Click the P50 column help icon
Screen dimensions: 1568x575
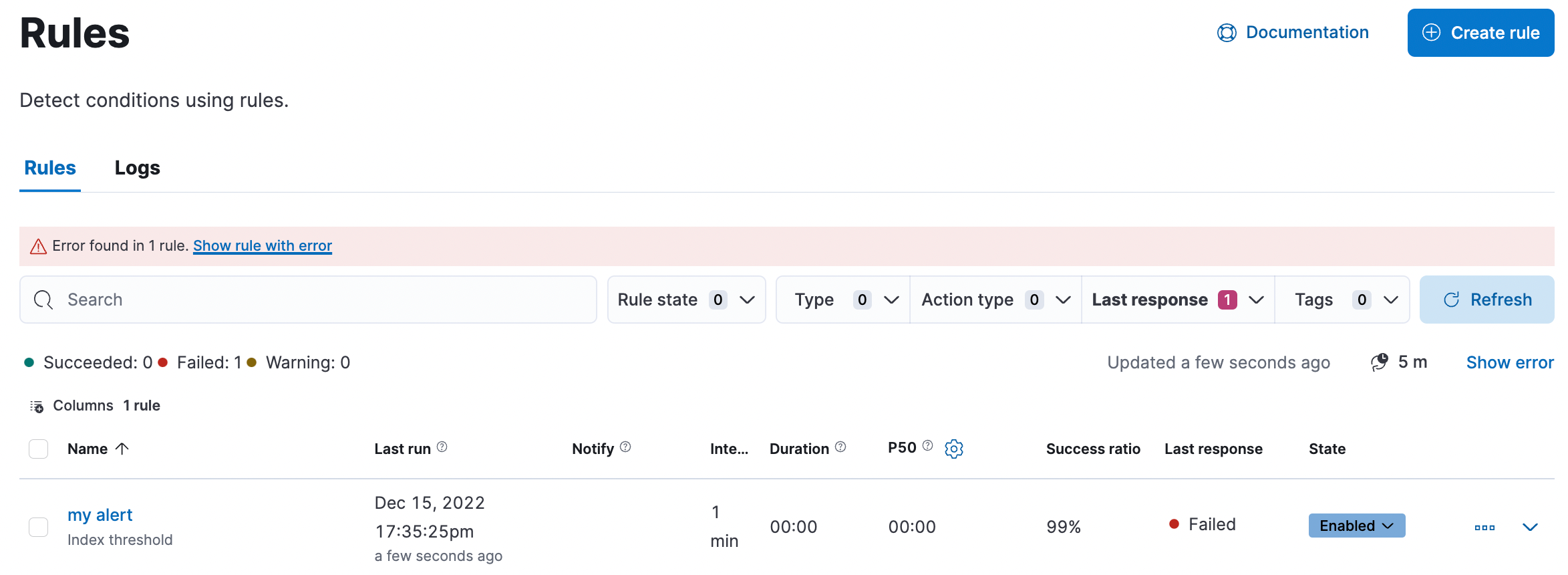coord(927,446)
